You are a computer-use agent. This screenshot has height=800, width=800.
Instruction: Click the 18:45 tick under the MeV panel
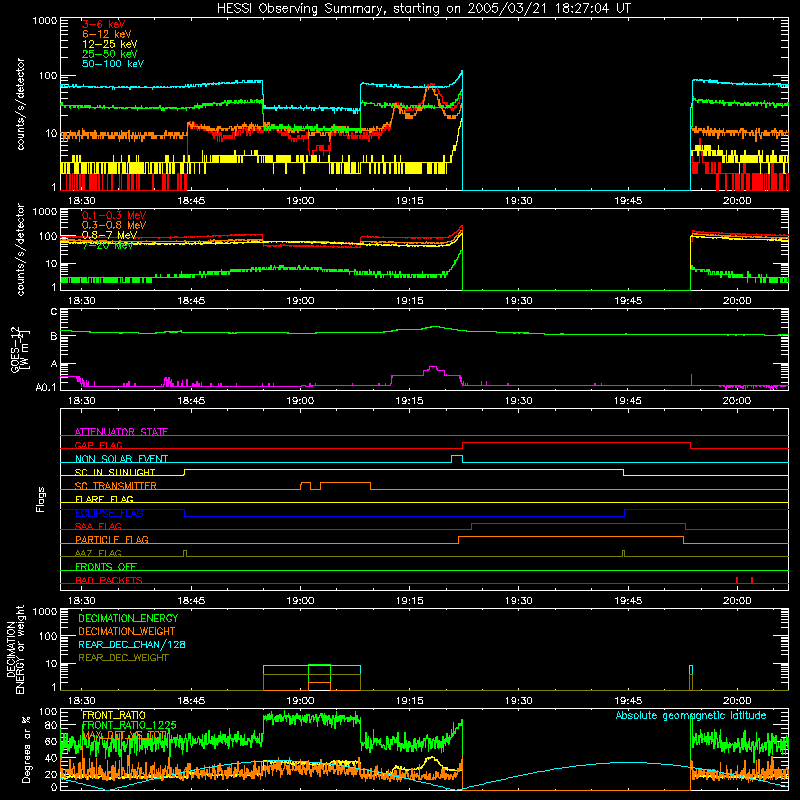(x=191, y=301)
